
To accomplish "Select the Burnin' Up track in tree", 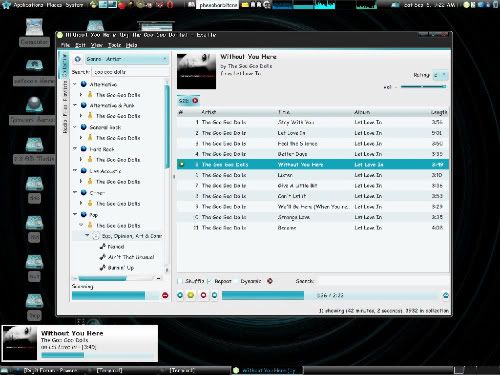I will pos(121,268).
